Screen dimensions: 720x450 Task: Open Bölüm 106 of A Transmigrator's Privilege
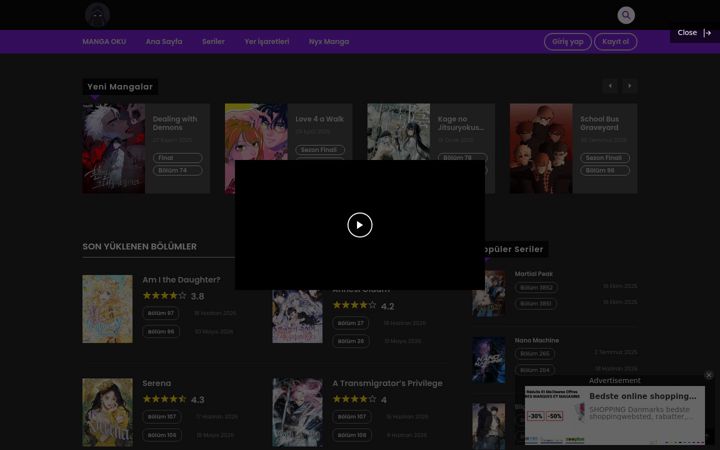pos(352,435)
